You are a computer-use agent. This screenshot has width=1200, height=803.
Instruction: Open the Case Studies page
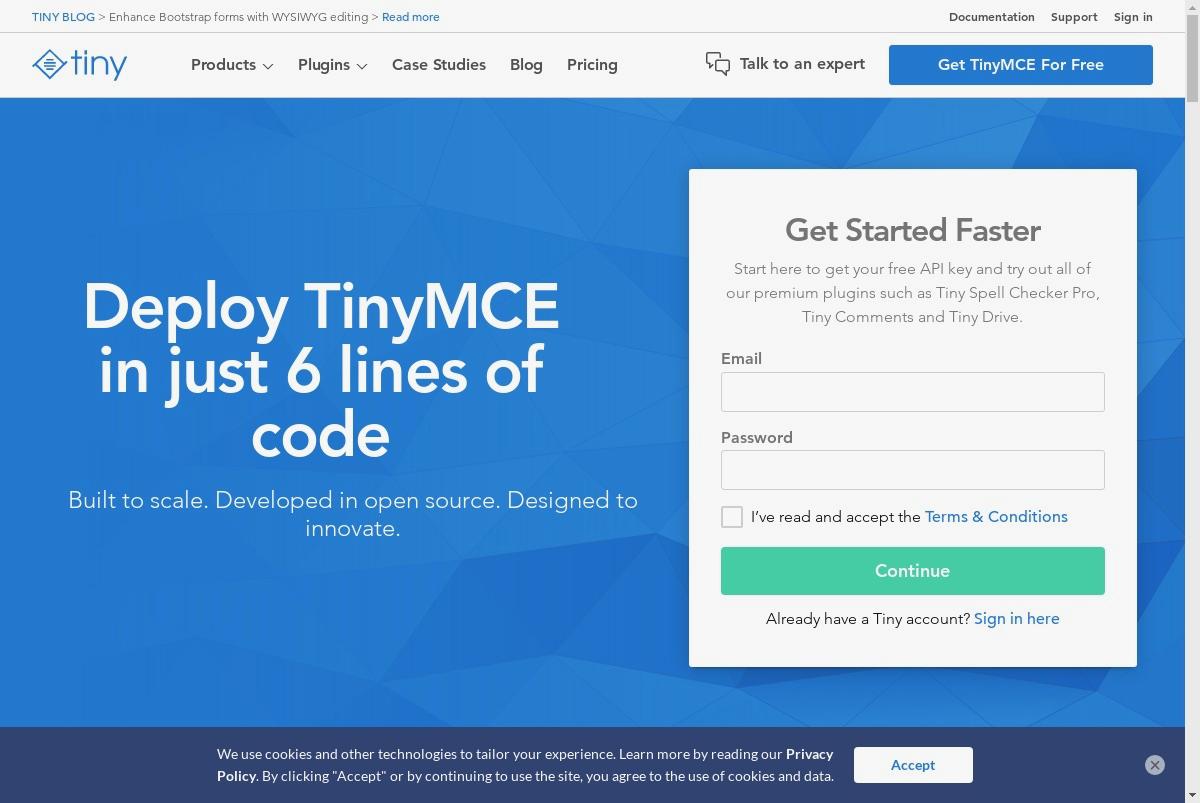pos(439,65)
